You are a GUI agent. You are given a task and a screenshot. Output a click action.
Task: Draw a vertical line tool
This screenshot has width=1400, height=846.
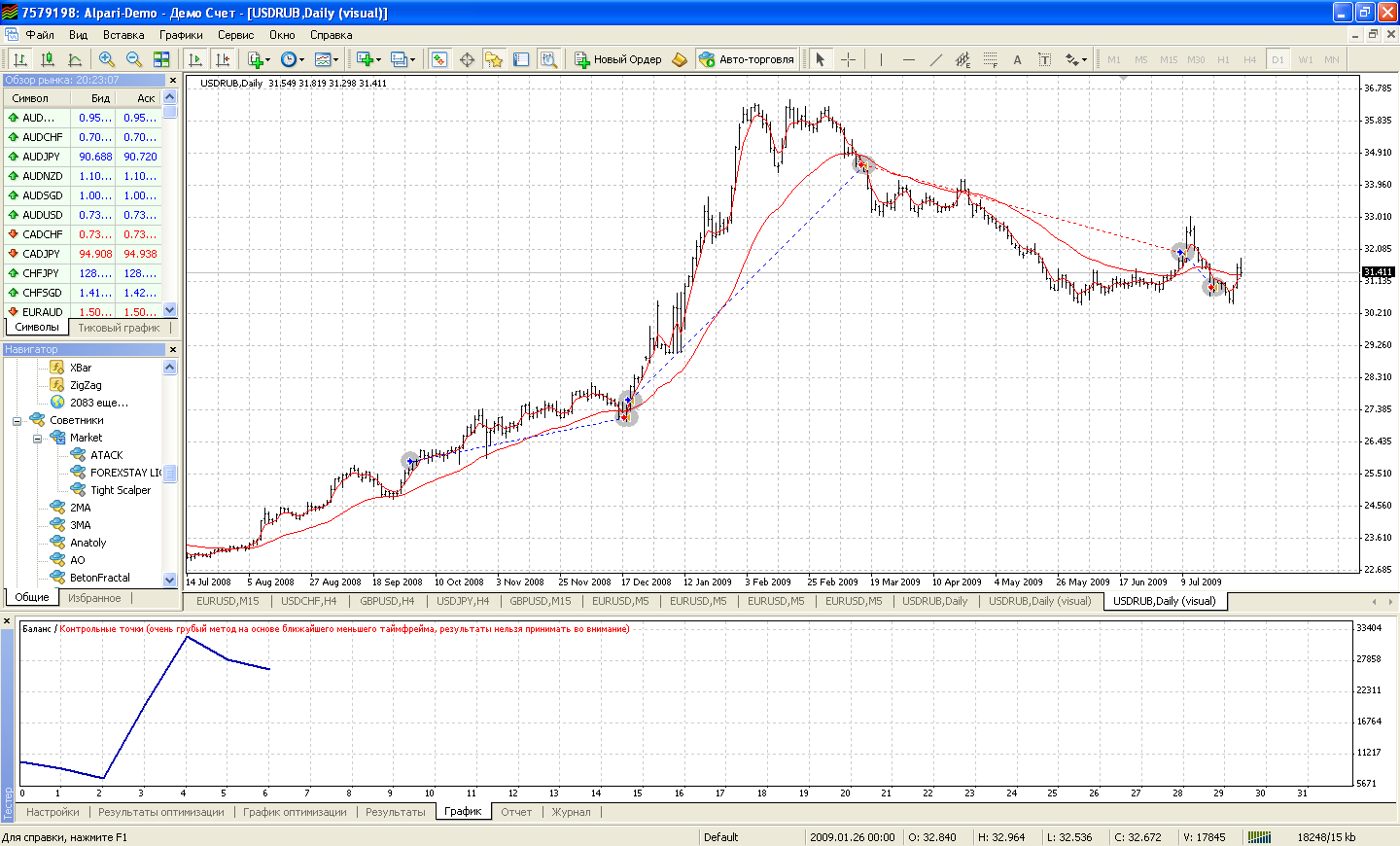(x=881, y=59)
